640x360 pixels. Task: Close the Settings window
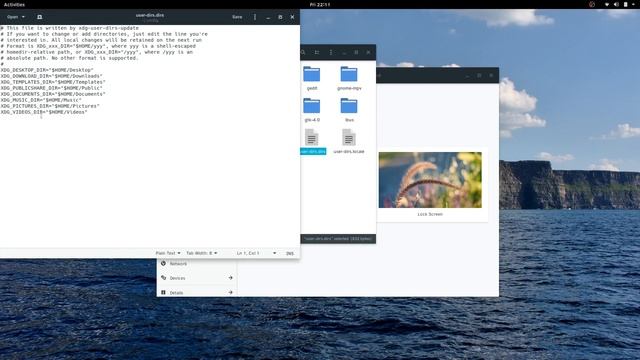click(491, 76)
